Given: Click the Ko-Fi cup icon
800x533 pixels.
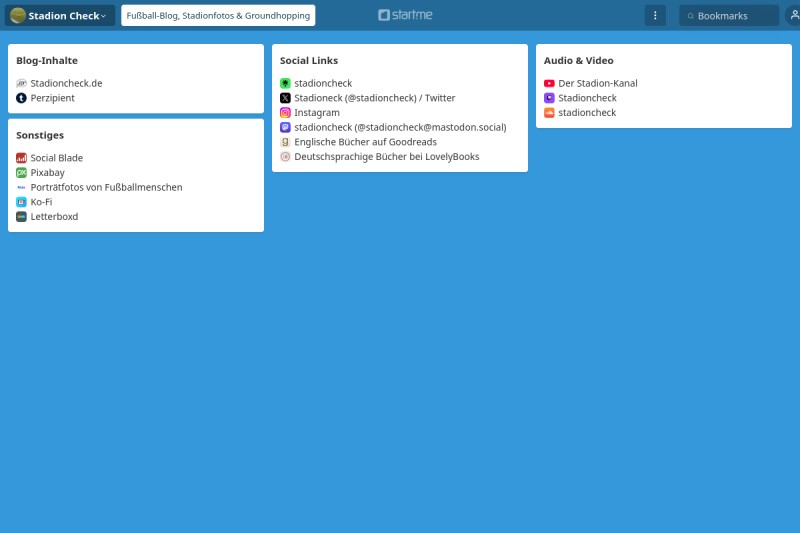Looking at the screenshot, I should coord(21,202).
